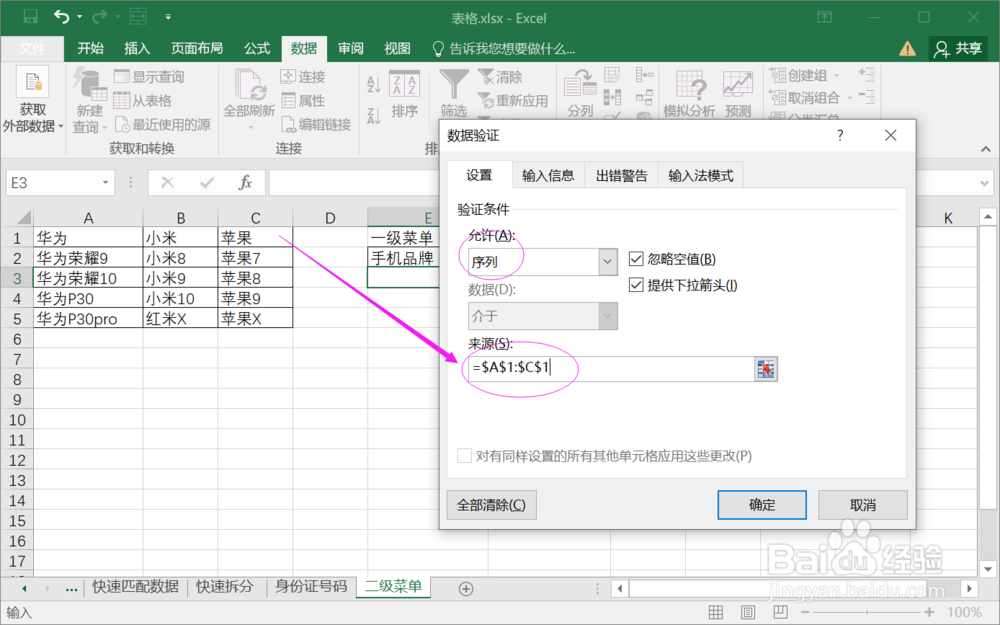Expand the Get External Data dropdown arrow

[61, 127]
